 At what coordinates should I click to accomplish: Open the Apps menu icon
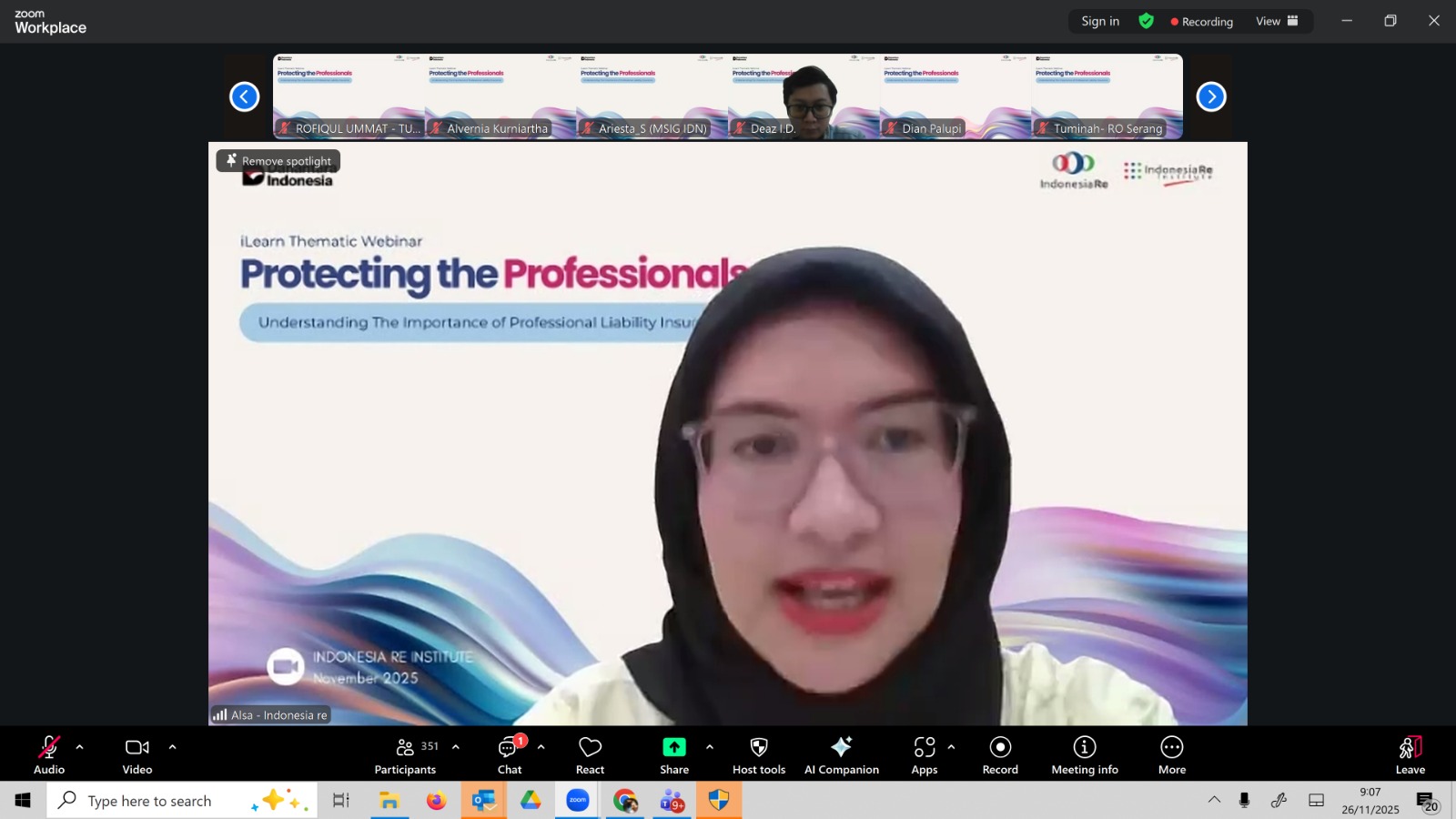(x=925, y=755)
